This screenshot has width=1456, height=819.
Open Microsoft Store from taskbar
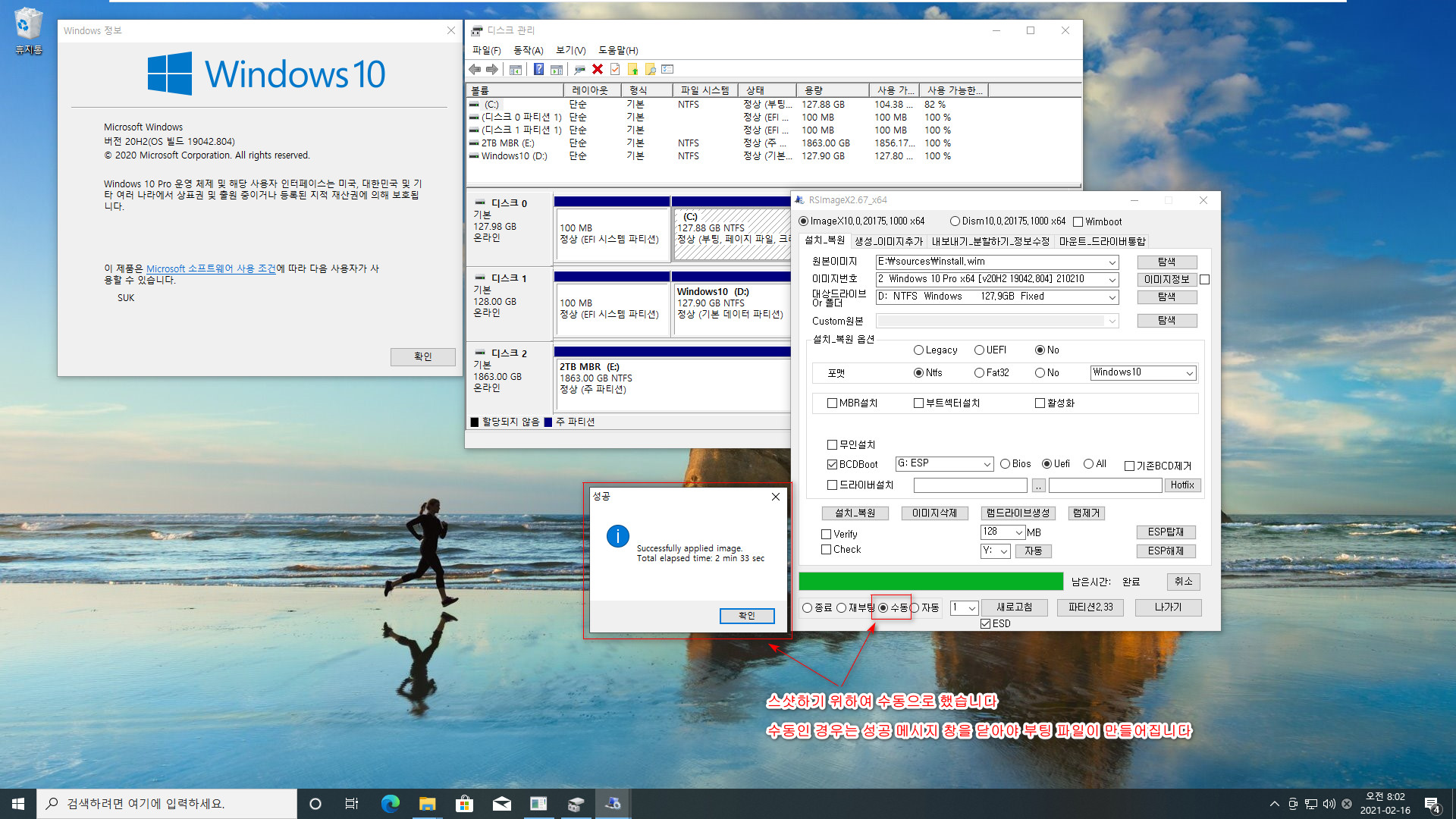click(x=464, y=804)
